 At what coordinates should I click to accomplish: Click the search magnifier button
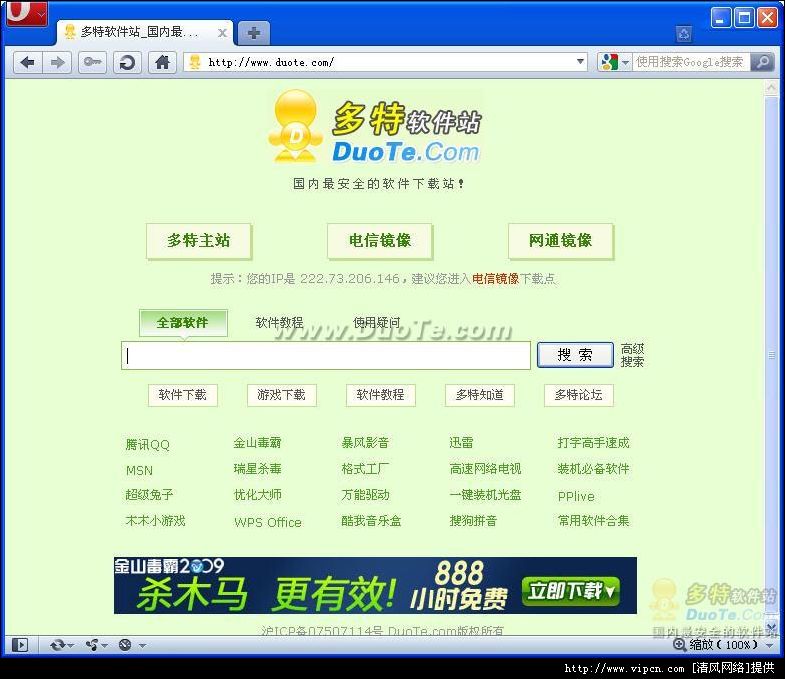[x=762, y=62]
